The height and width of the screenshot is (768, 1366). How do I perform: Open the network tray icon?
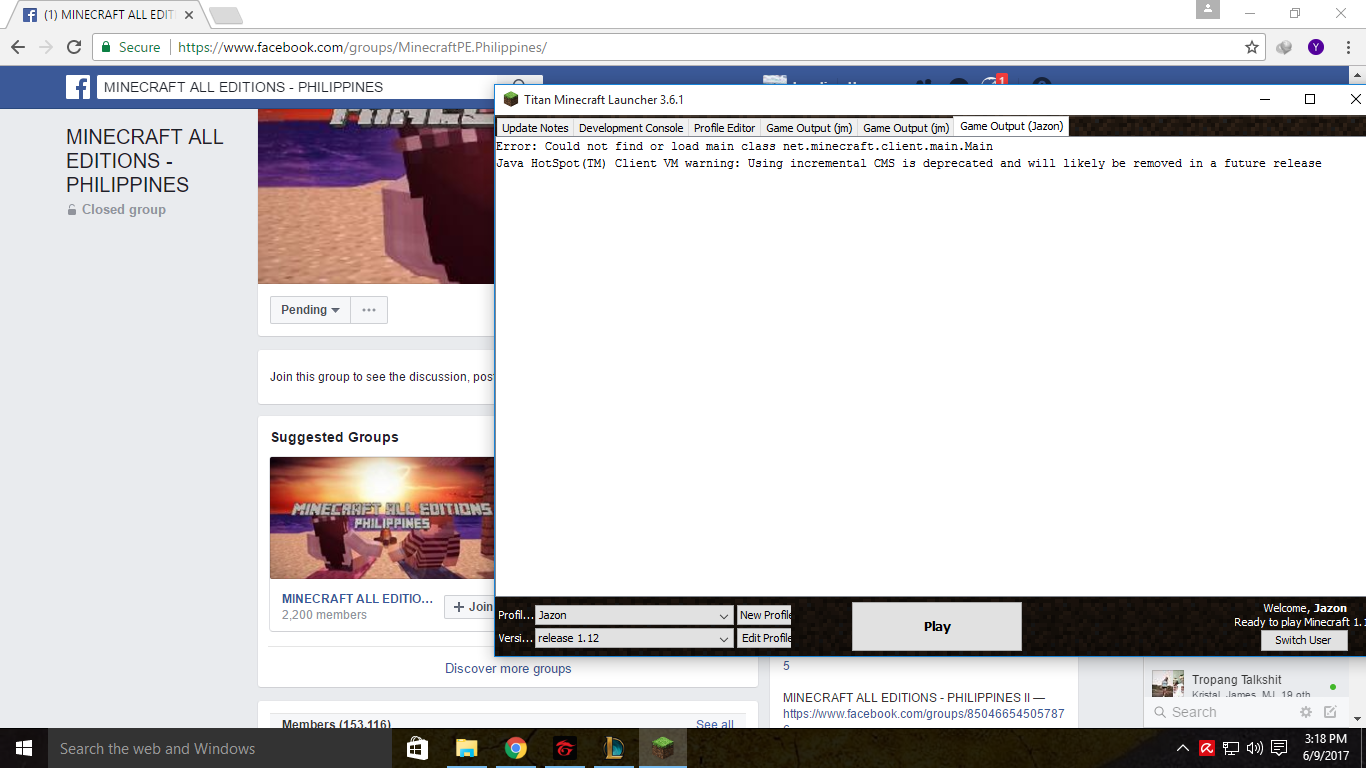tap(1231, 748)
